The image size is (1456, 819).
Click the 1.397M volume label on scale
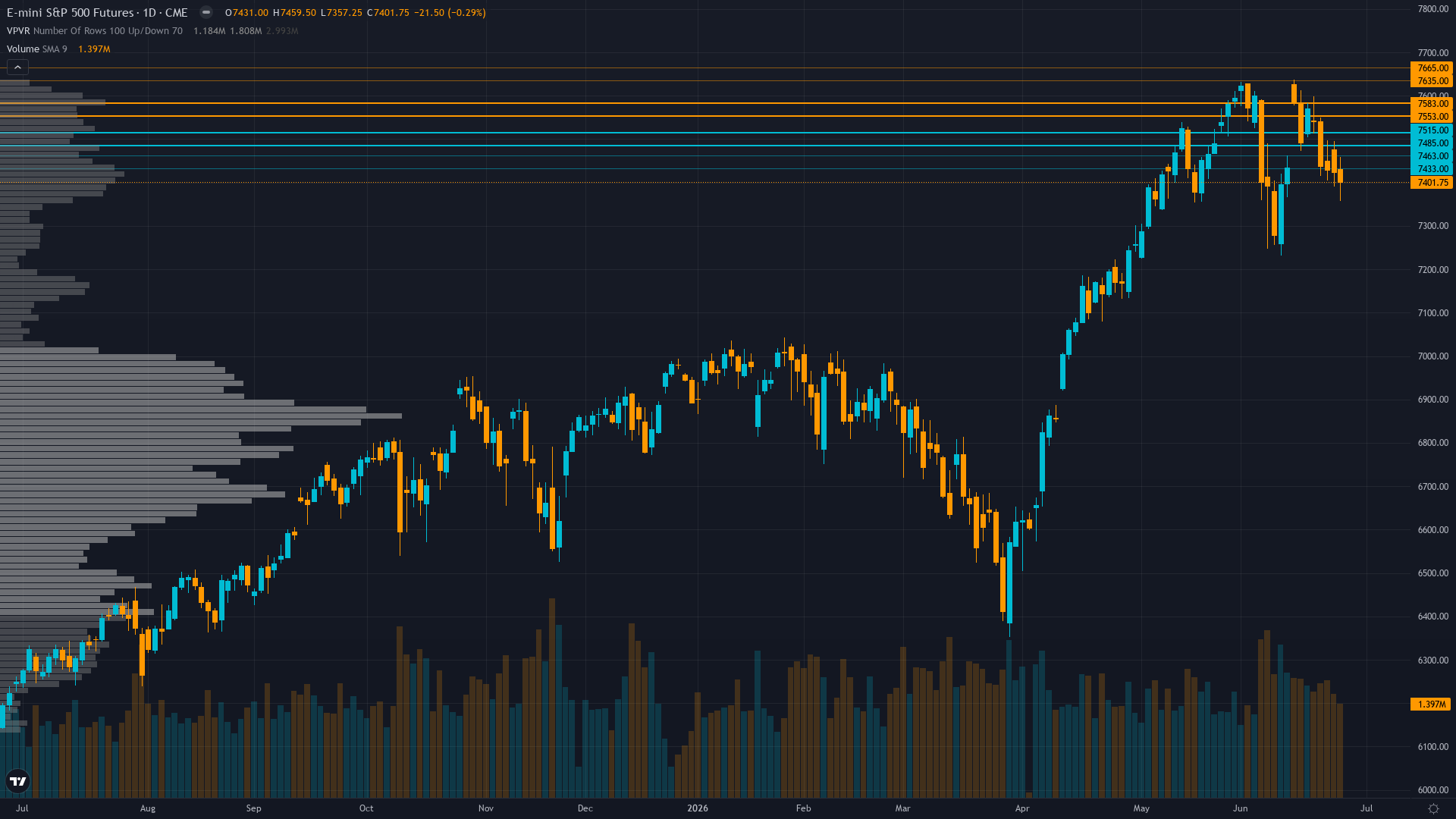[x=1431, y=704]
